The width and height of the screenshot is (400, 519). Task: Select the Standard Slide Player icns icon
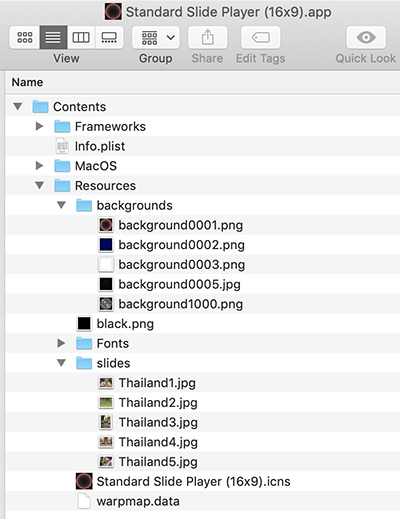pyautogui.click(x=84, y=481)
